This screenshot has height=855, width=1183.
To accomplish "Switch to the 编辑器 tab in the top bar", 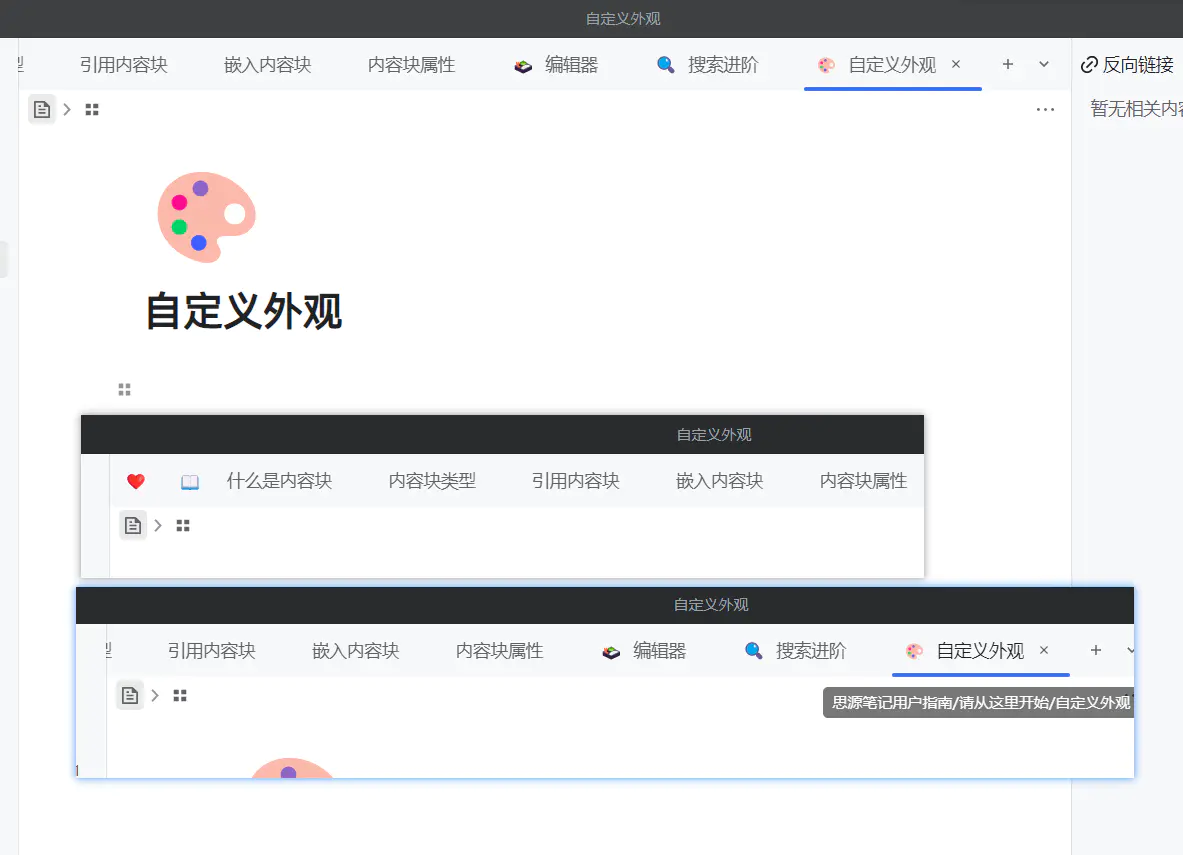I will [556, 65].
